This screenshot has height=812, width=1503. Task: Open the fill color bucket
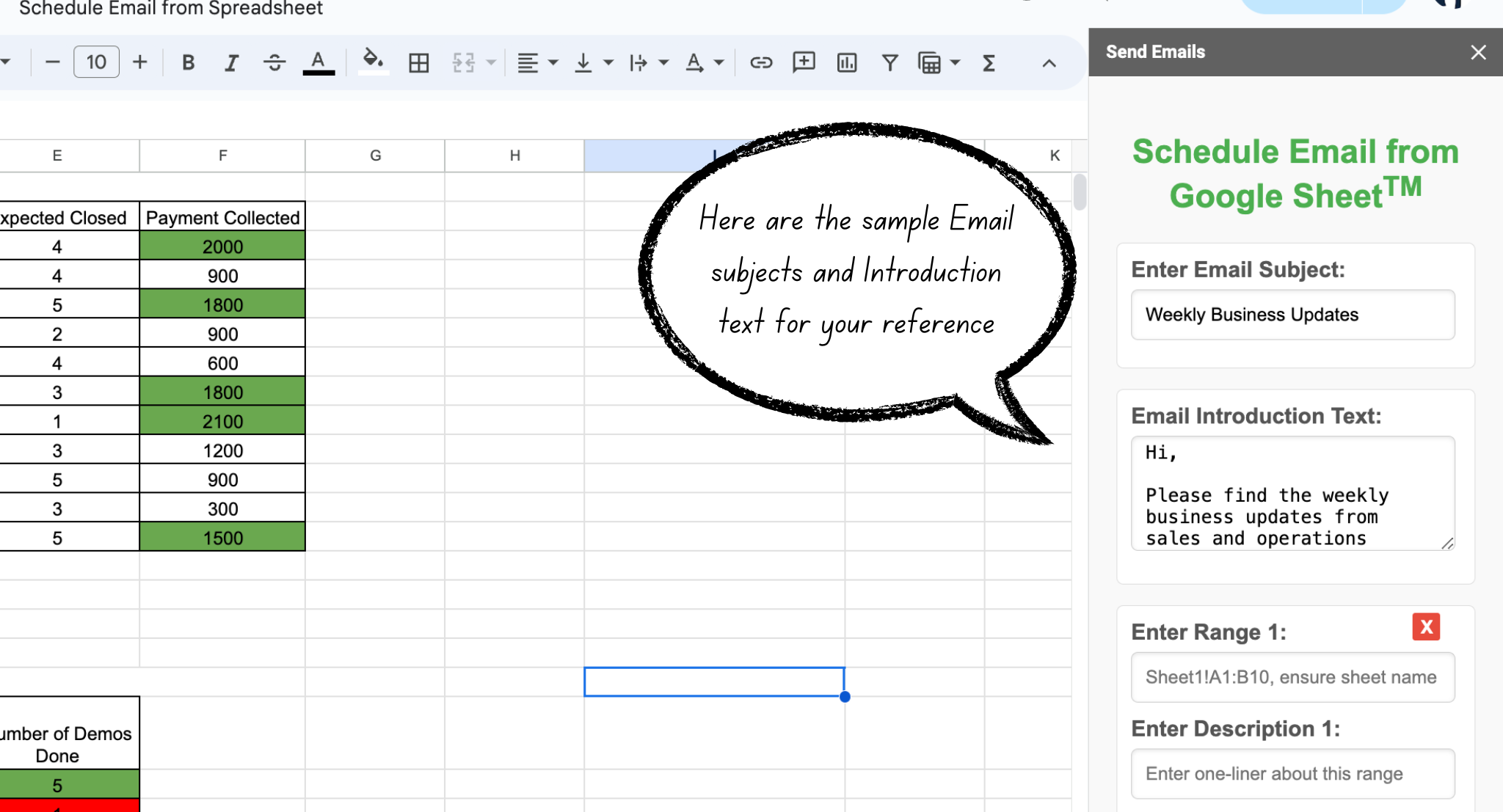[x=373, y=62]
